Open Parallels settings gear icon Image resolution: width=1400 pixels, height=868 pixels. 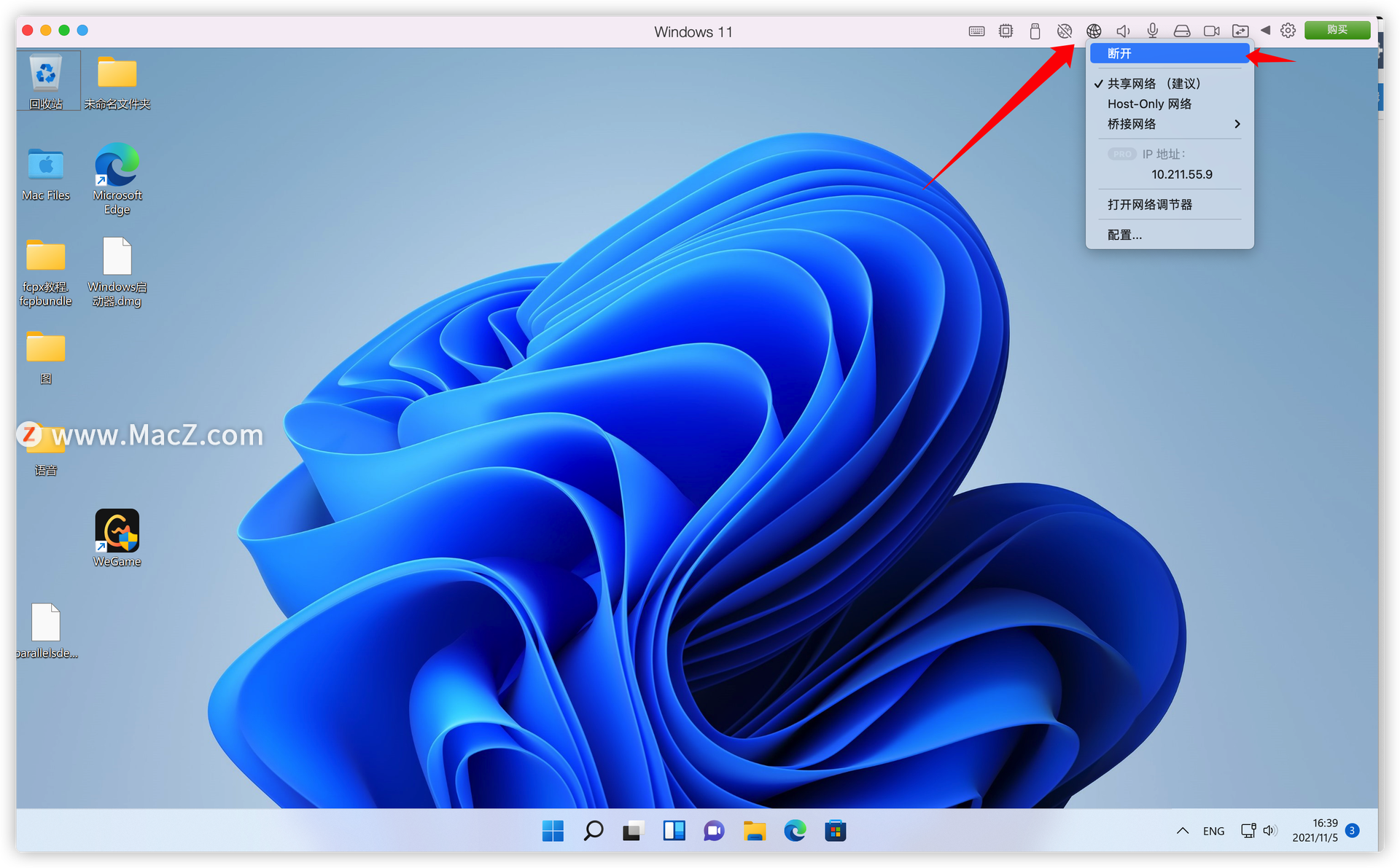coord(1288,31)
